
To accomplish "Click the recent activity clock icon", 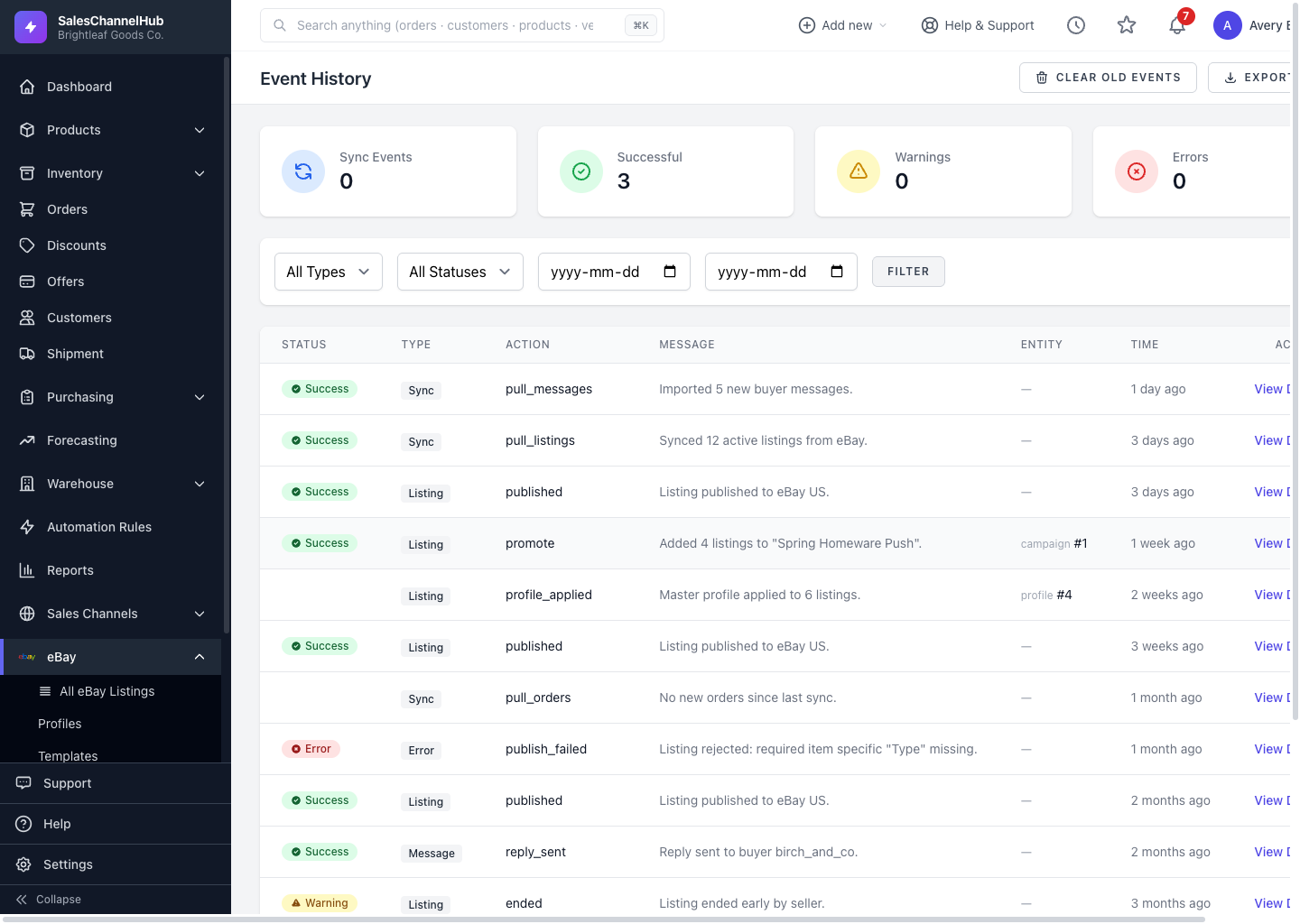I will [1076, 25].
